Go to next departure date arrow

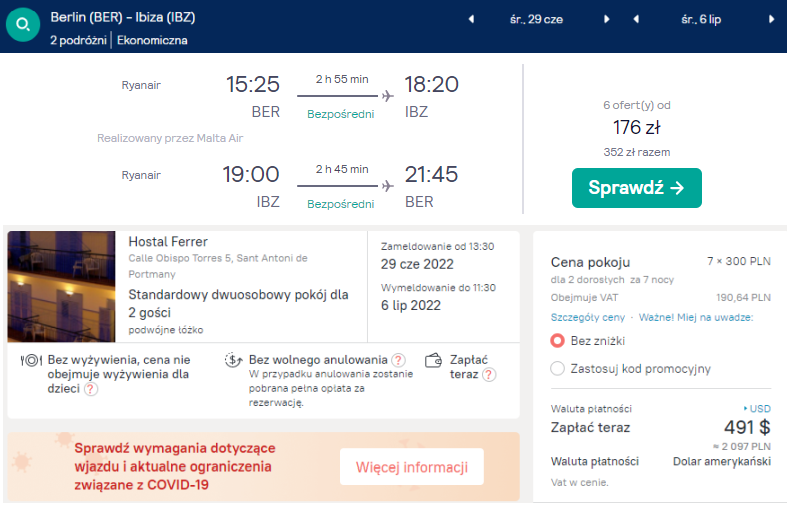(x=607, y=19)
